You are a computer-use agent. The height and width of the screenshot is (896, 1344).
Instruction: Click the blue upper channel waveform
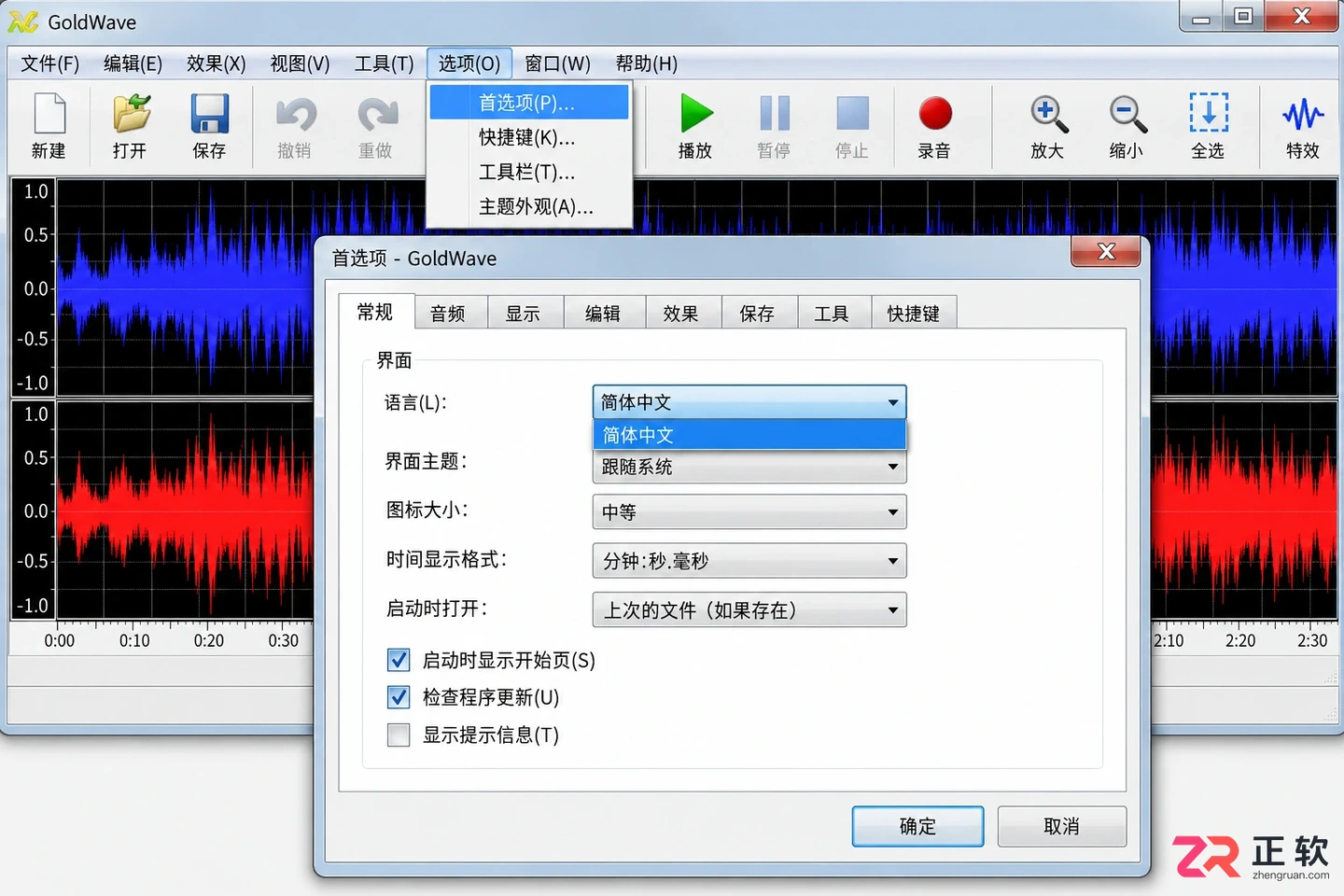click(x=185, y=287)
